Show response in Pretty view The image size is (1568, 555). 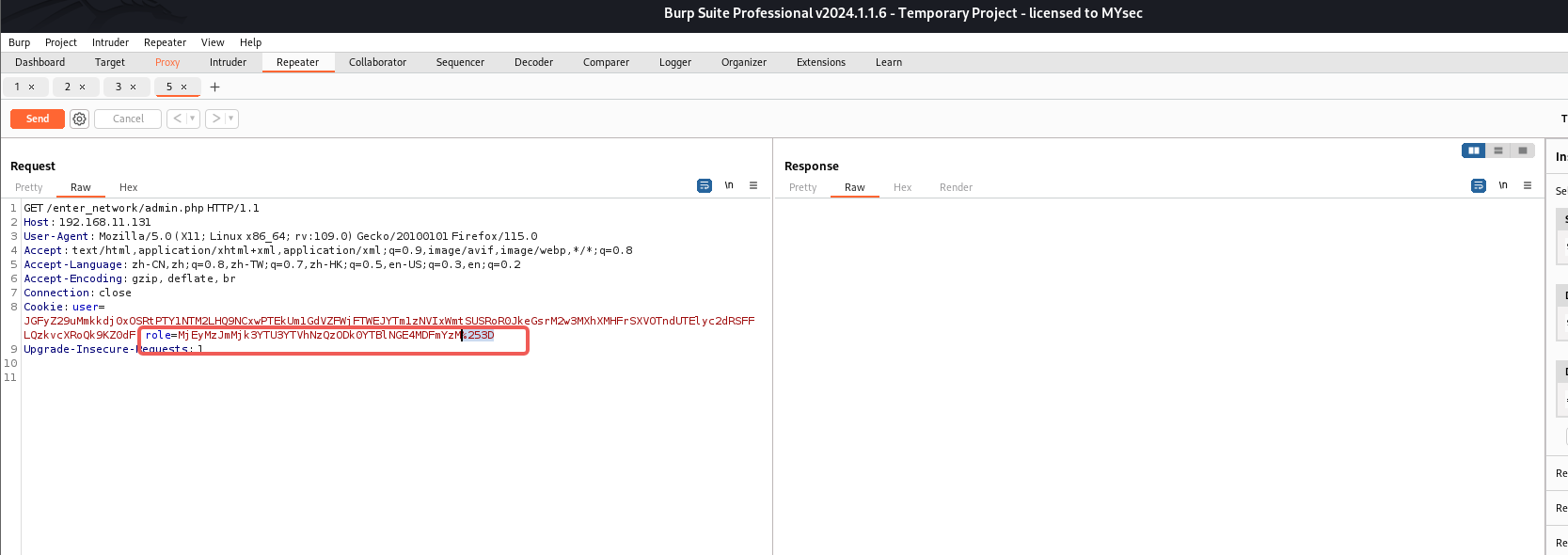pos(803,187)
